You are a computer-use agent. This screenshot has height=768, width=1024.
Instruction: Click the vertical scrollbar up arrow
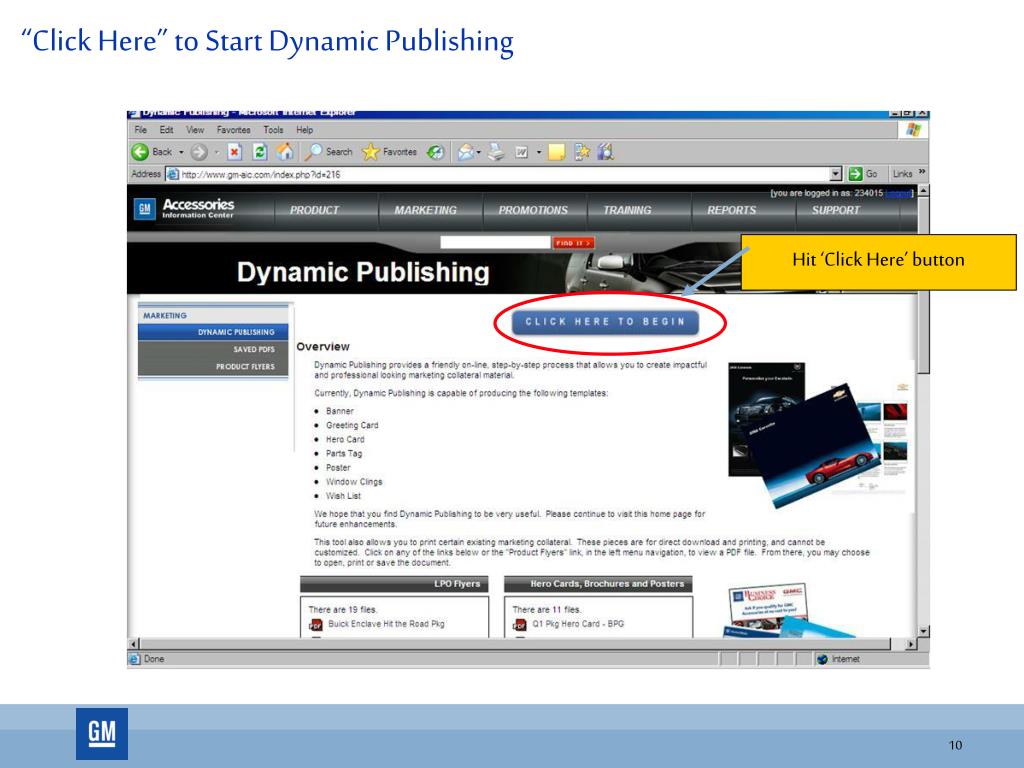[923, 191]
